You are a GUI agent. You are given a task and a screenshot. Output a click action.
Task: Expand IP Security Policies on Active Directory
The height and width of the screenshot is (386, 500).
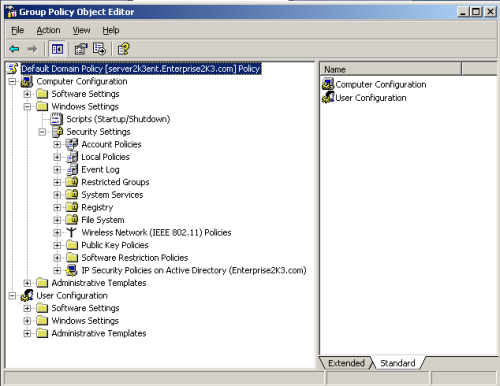(57, 270)
